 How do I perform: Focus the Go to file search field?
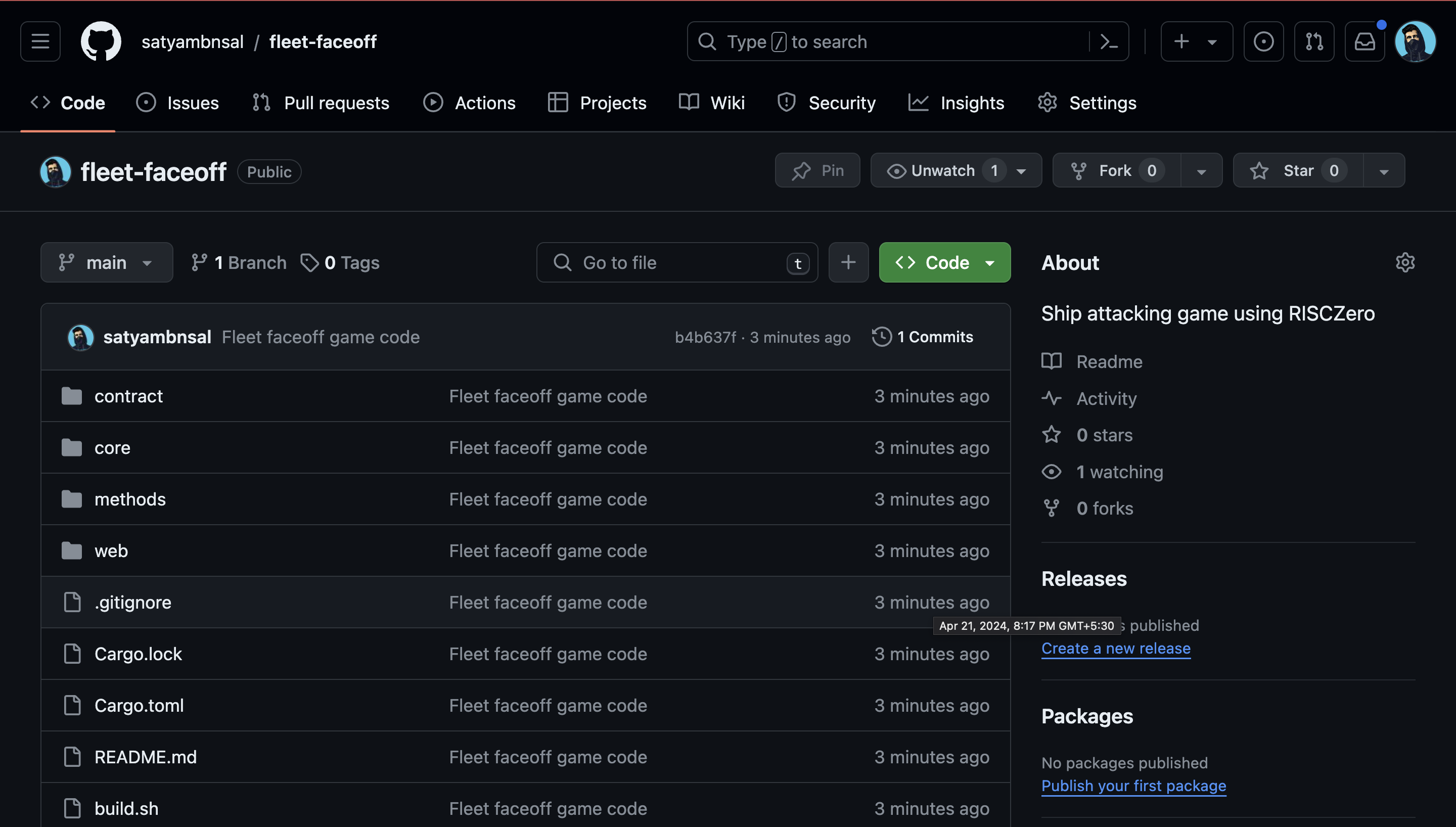677,262
